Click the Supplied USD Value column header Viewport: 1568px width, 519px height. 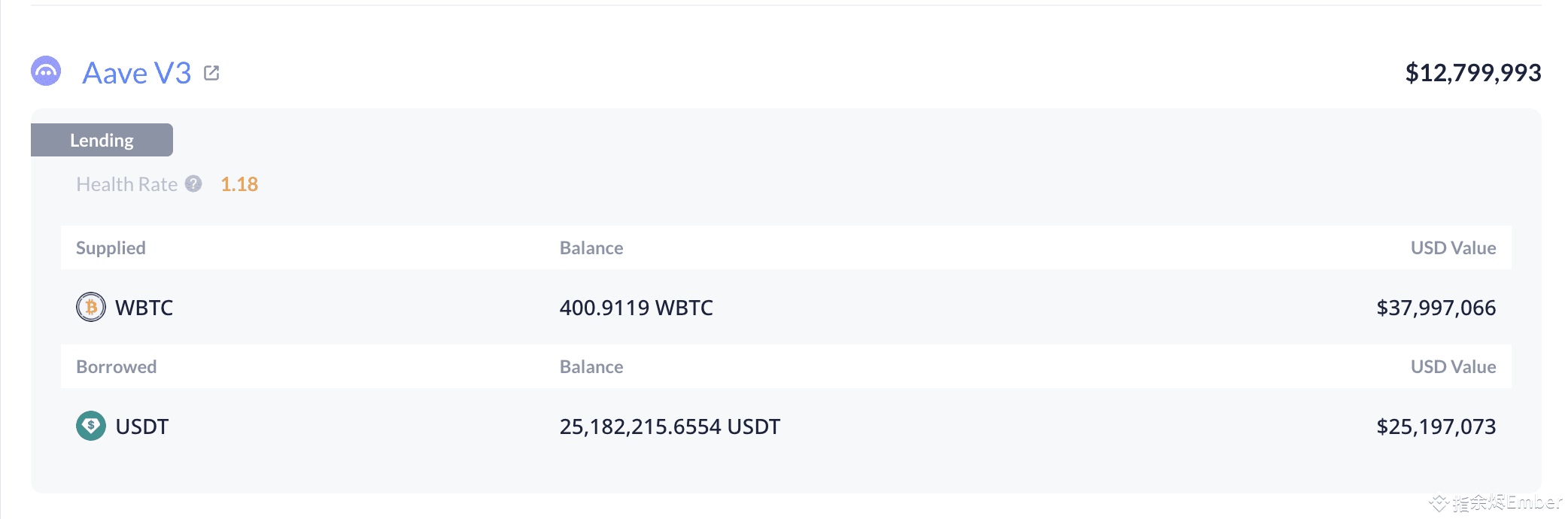click(x=1453, y=247)
